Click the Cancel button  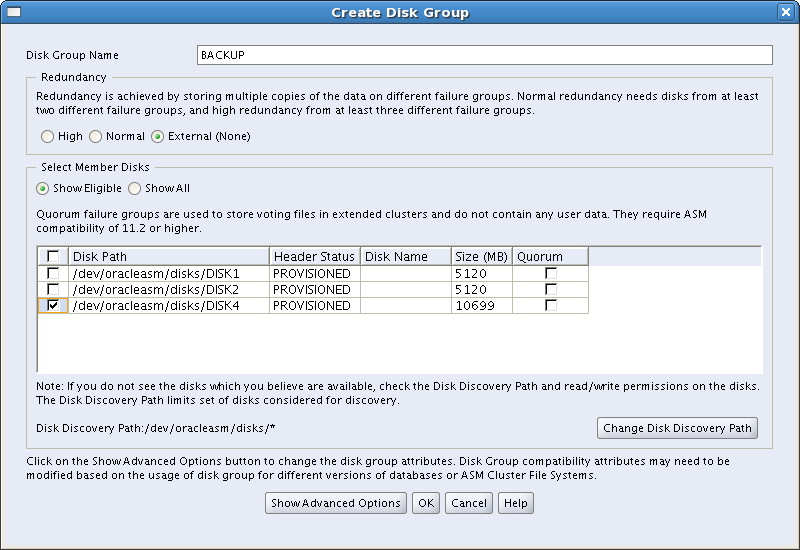(x=469, y=503)
